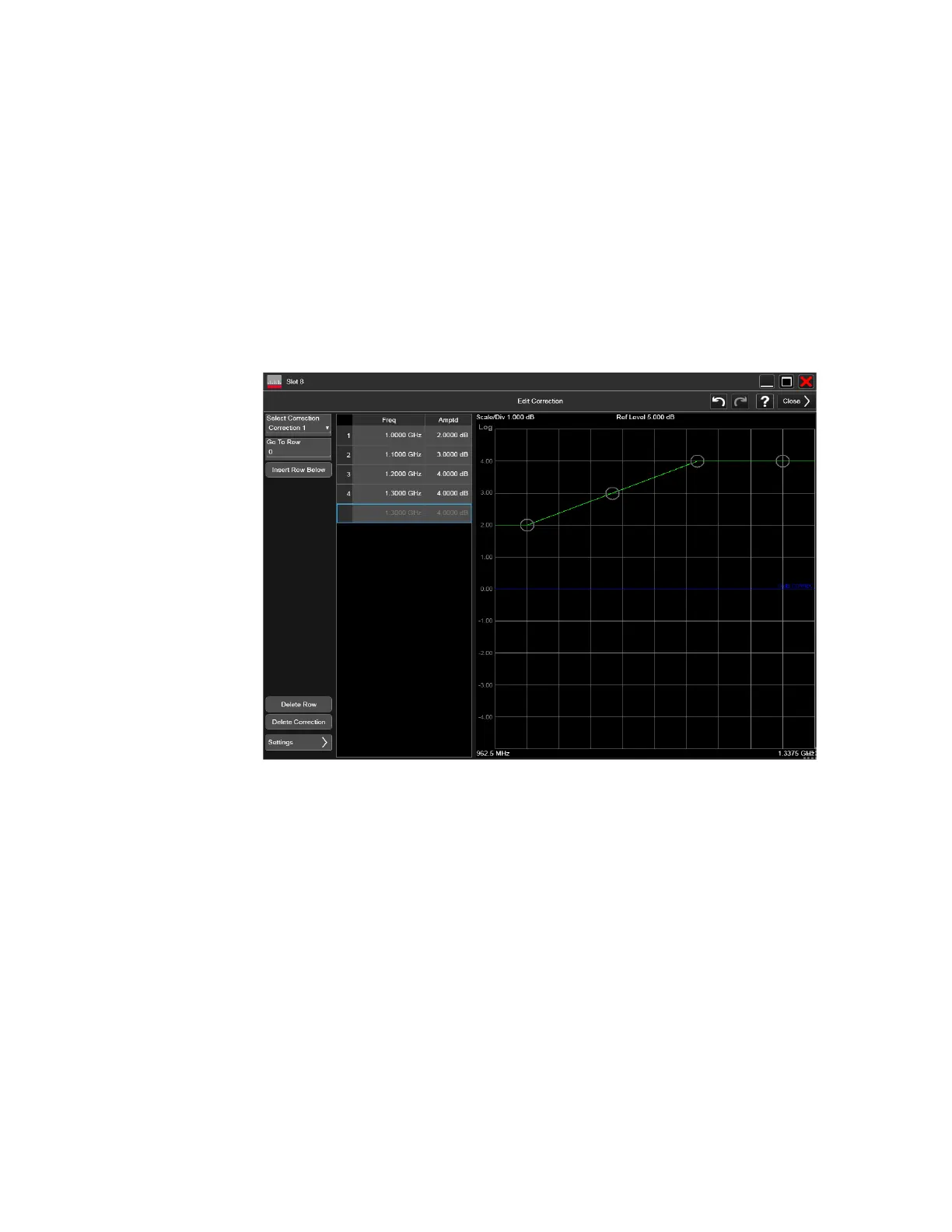The image size is (952, 1232).
Task: Click the Go To Row input field
Action: coord(299,448)
